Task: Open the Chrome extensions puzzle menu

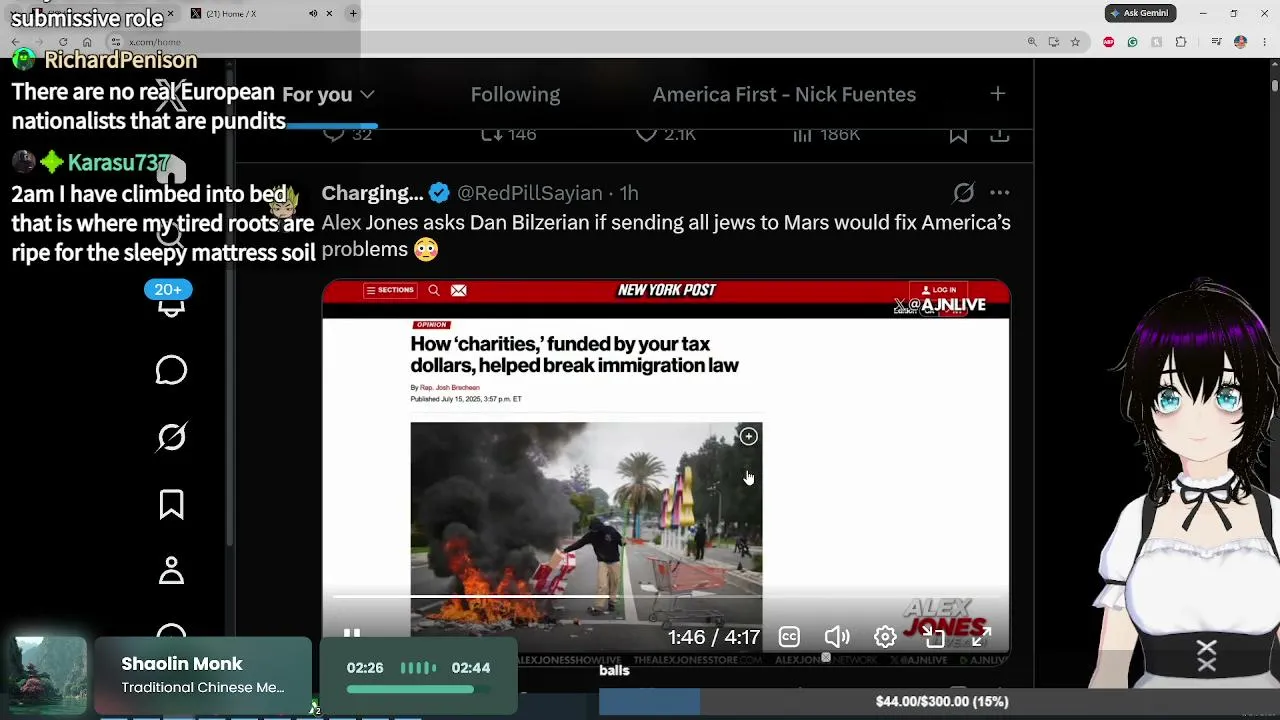Action: pos(1181,42)
